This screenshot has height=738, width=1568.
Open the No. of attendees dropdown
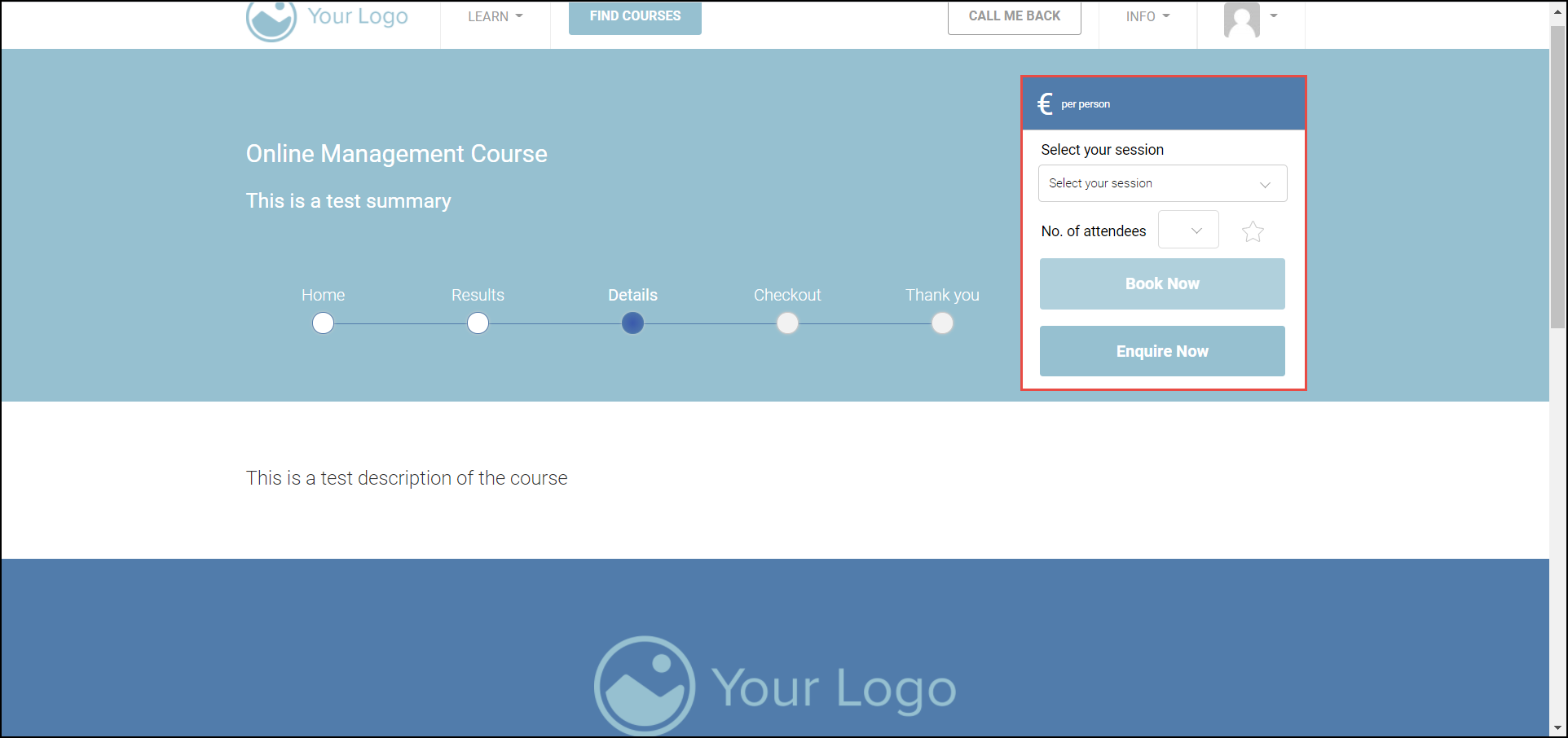1188,231
